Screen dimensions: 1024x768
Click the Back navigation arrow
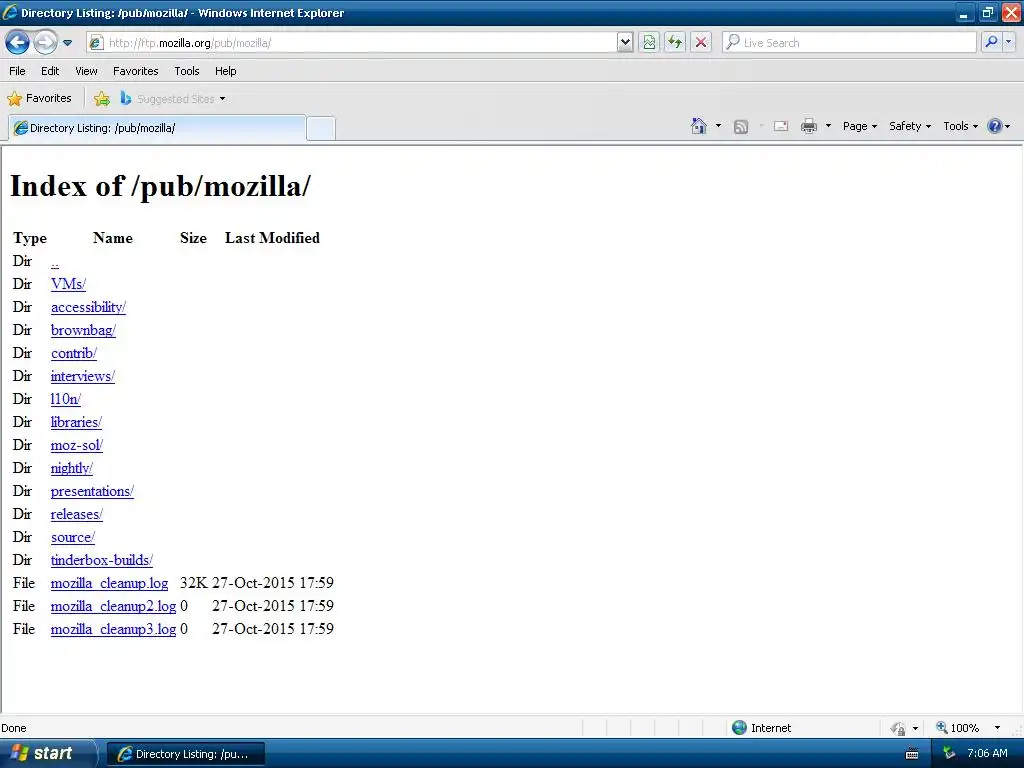pyautogui.click(x=18, y=43)
